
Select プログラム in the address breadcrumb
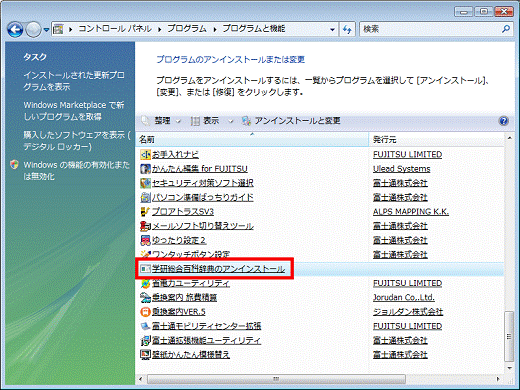pyautogui.click(x=187, y=29)
